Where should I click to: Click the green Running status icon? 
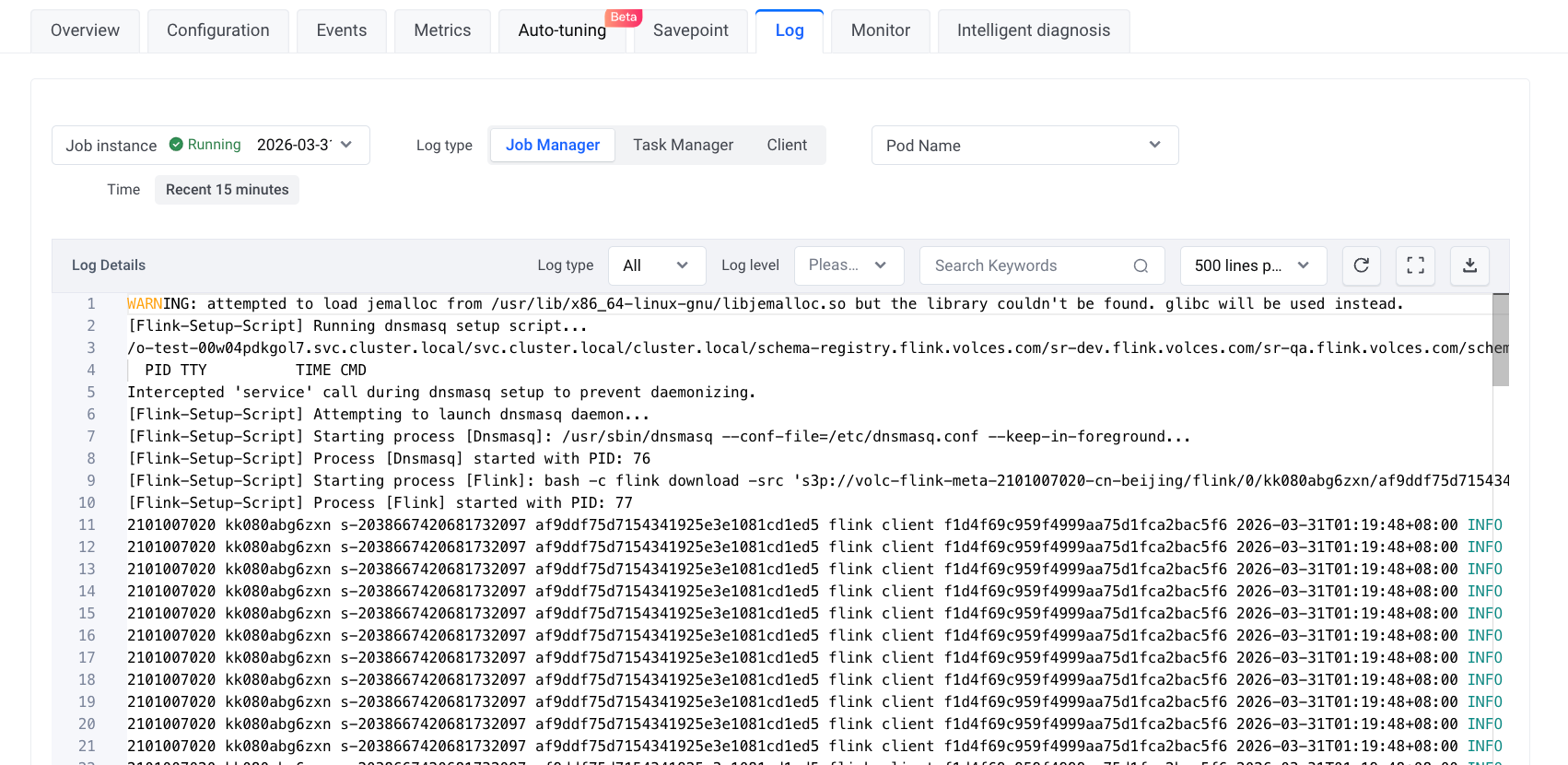click(176, 145)
